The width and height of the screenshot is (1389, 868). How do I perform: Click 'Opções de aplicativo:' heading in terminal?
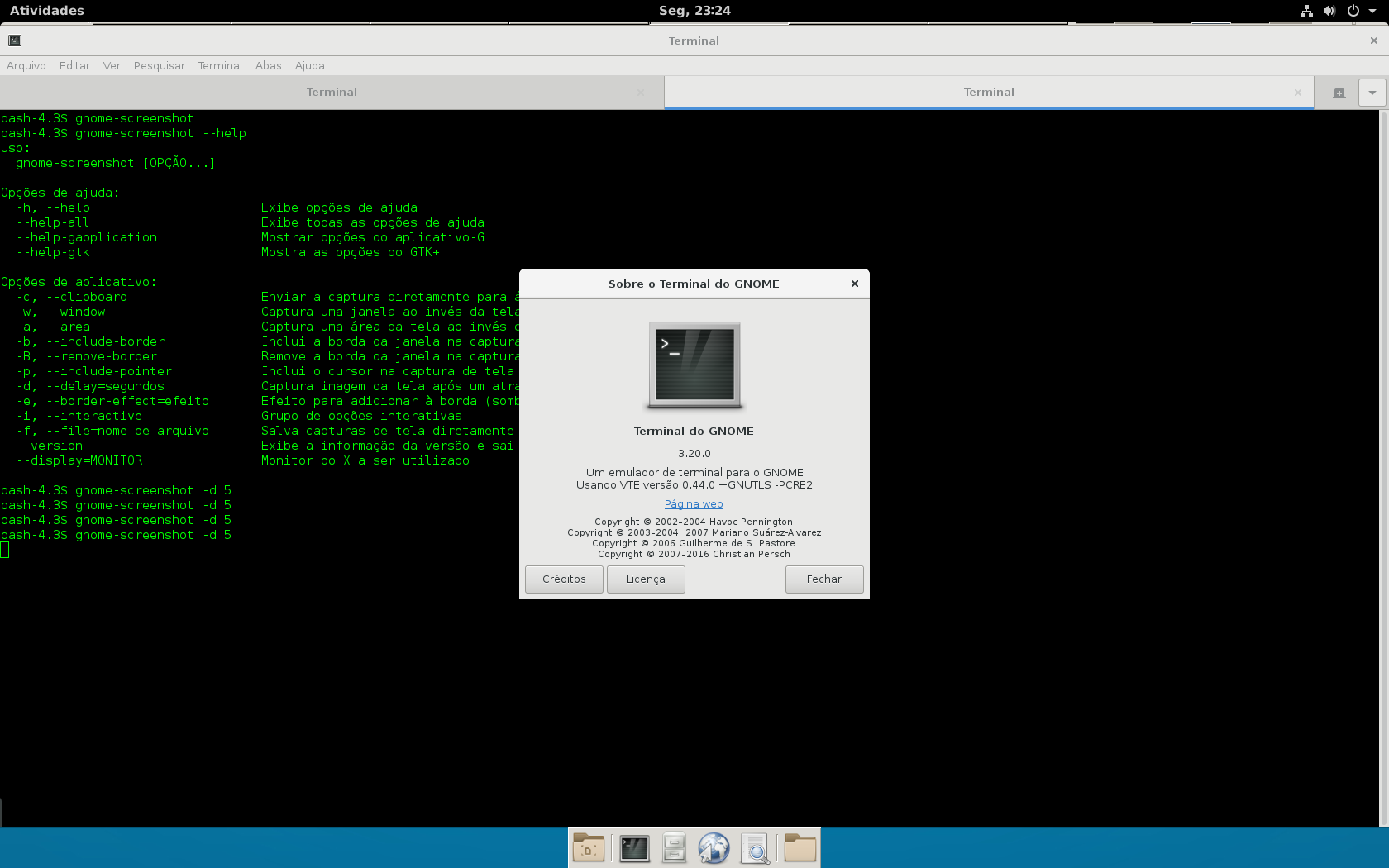click(x=79, y=282)
